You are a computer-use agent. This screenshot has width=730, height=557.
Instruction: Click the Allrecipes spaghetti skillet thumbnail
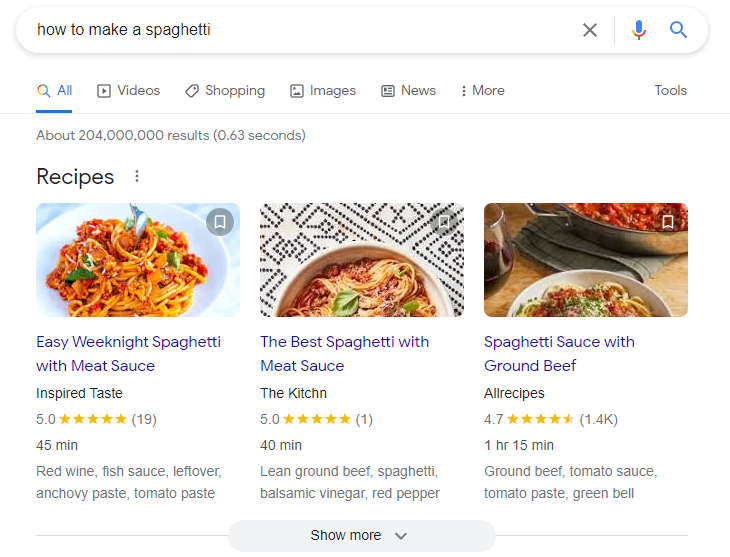tap(585, 260)
